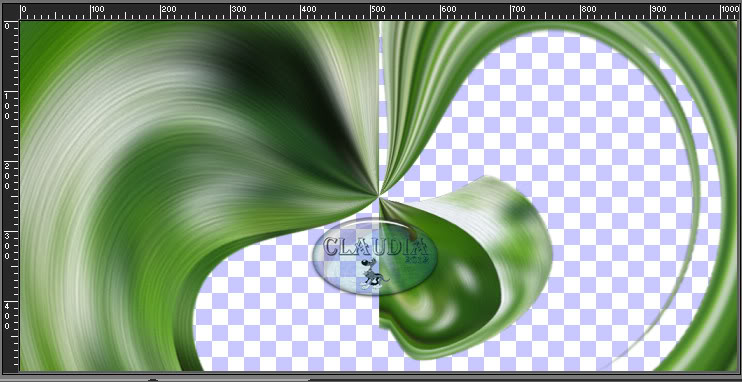Click the 300 mark on the horizontal ruler
Viewport: 742px width, 382px height.
pyautogui.click(x=238, y=9)
